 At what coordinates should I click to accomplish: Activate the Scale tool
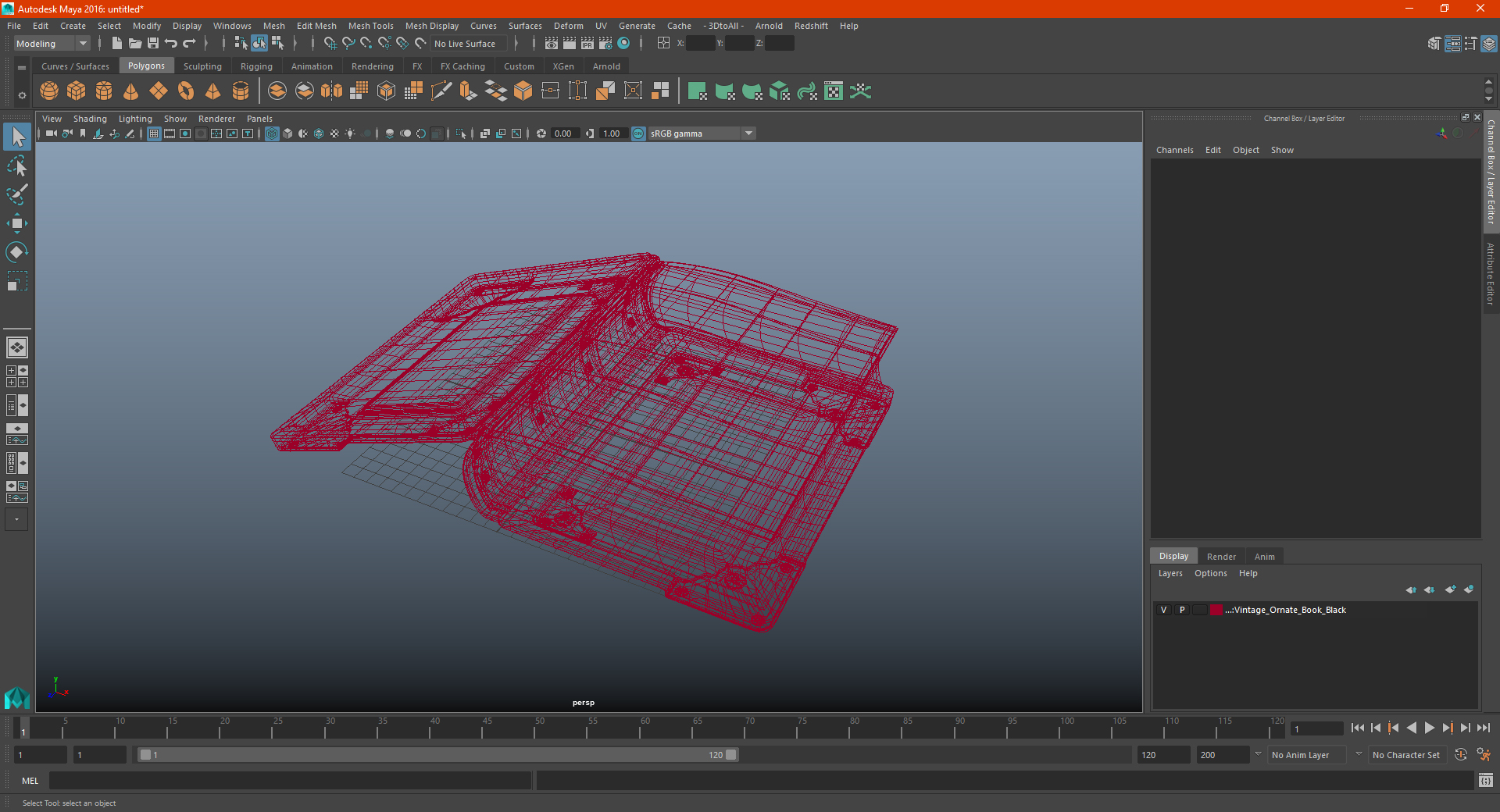[17, 280]
